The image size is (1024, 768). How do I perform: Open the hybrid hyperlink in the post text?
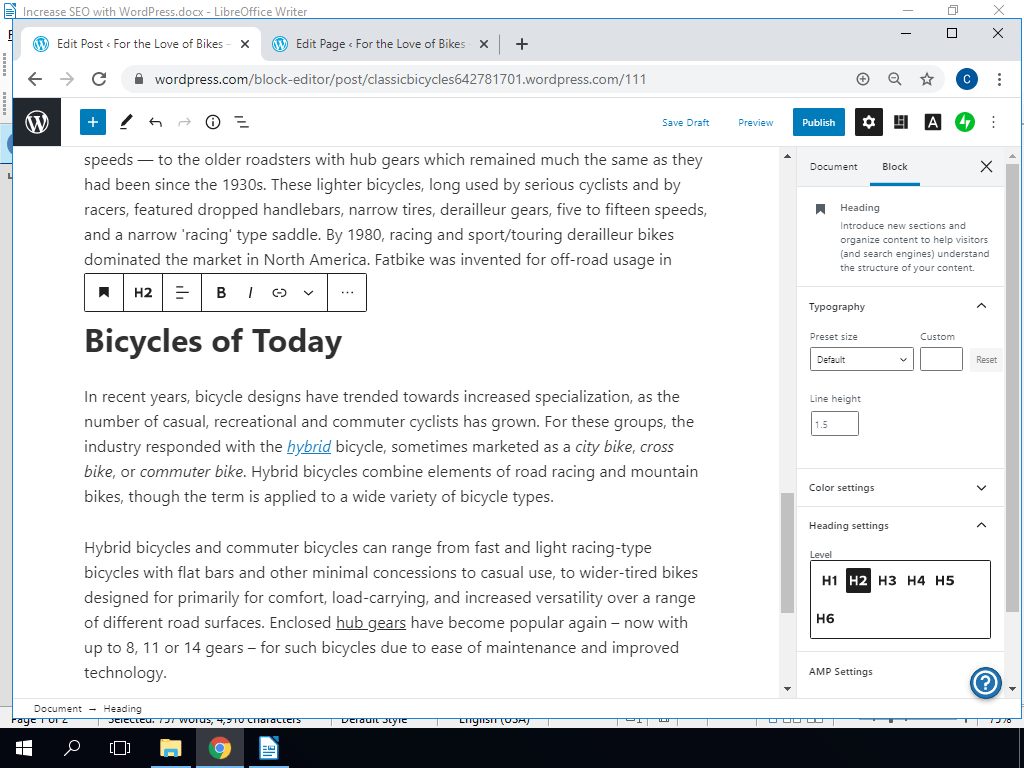tap(308, 446)
